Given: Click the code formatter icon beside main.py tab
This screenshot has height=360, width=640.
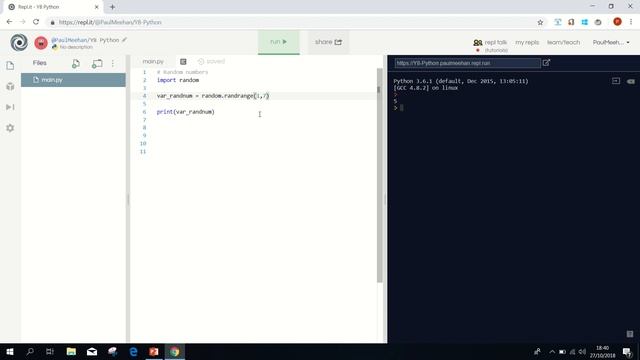Looking at the screenshot, I should pos(183,62).
